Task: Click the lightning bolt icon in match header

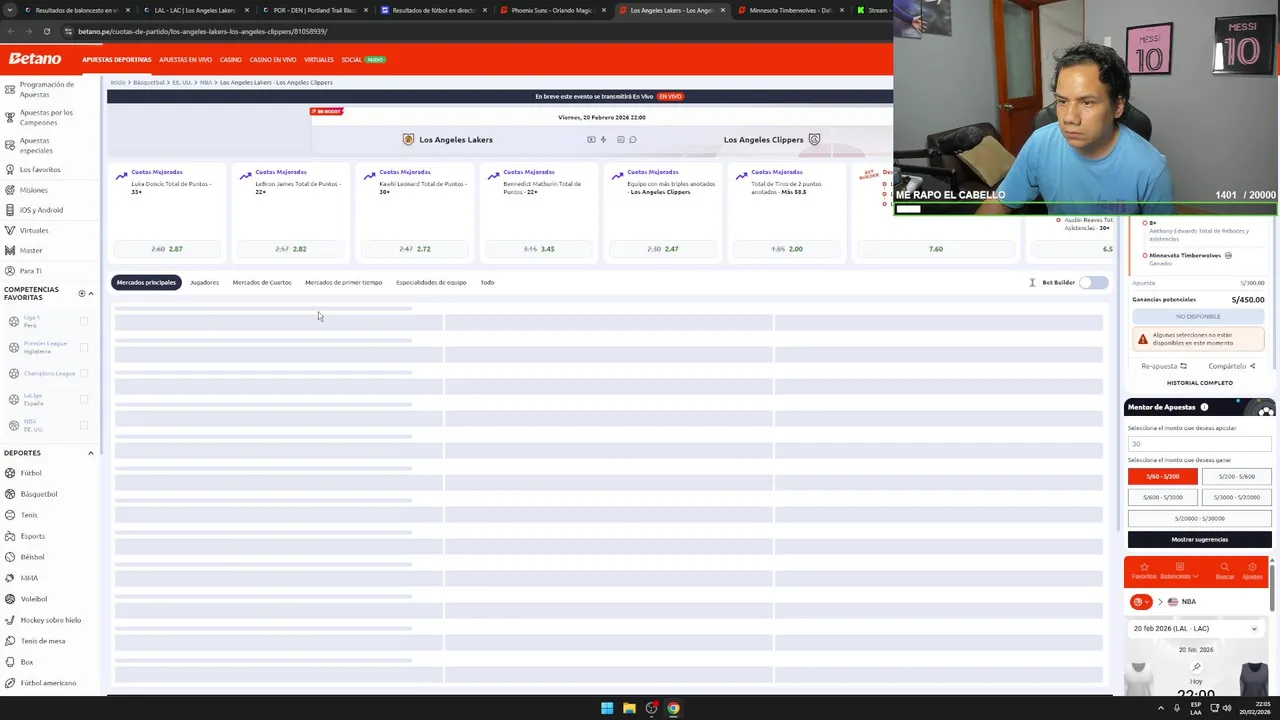Action: tap(603, 140)
